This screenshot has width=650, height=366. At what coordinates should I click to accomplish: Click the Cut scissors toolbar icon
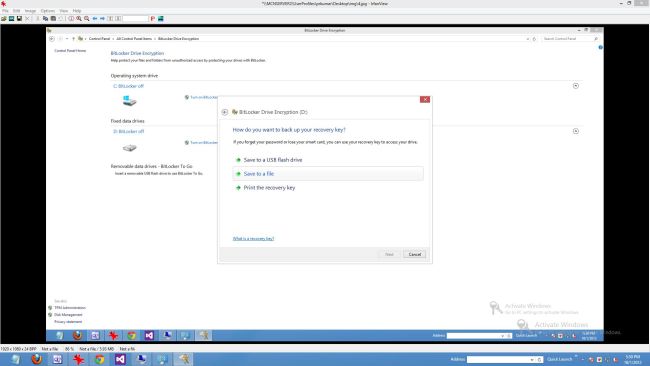[38, 19]
